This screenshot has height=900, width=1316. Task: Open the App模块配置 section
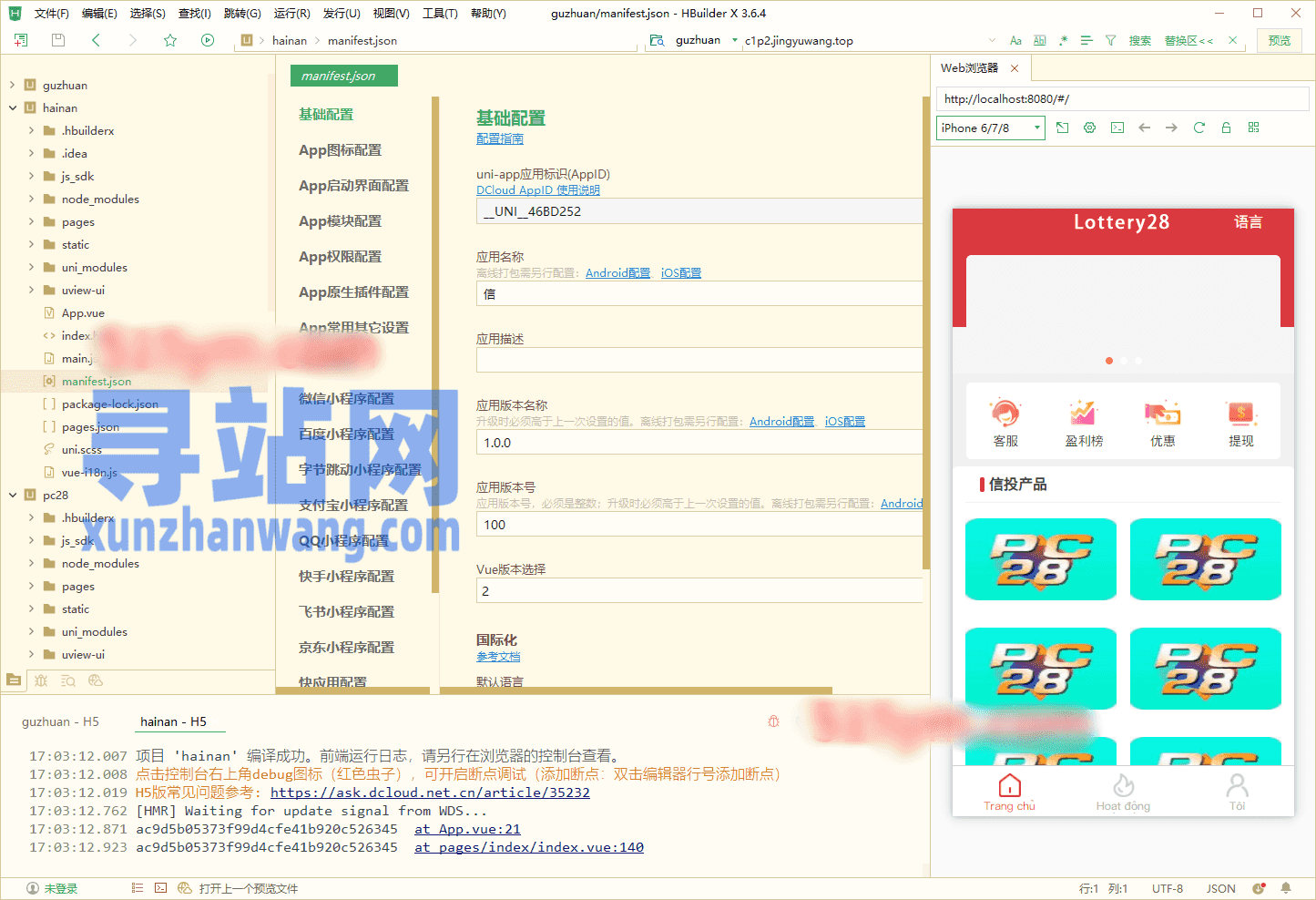pyautogui.click(x=340, y=221)
